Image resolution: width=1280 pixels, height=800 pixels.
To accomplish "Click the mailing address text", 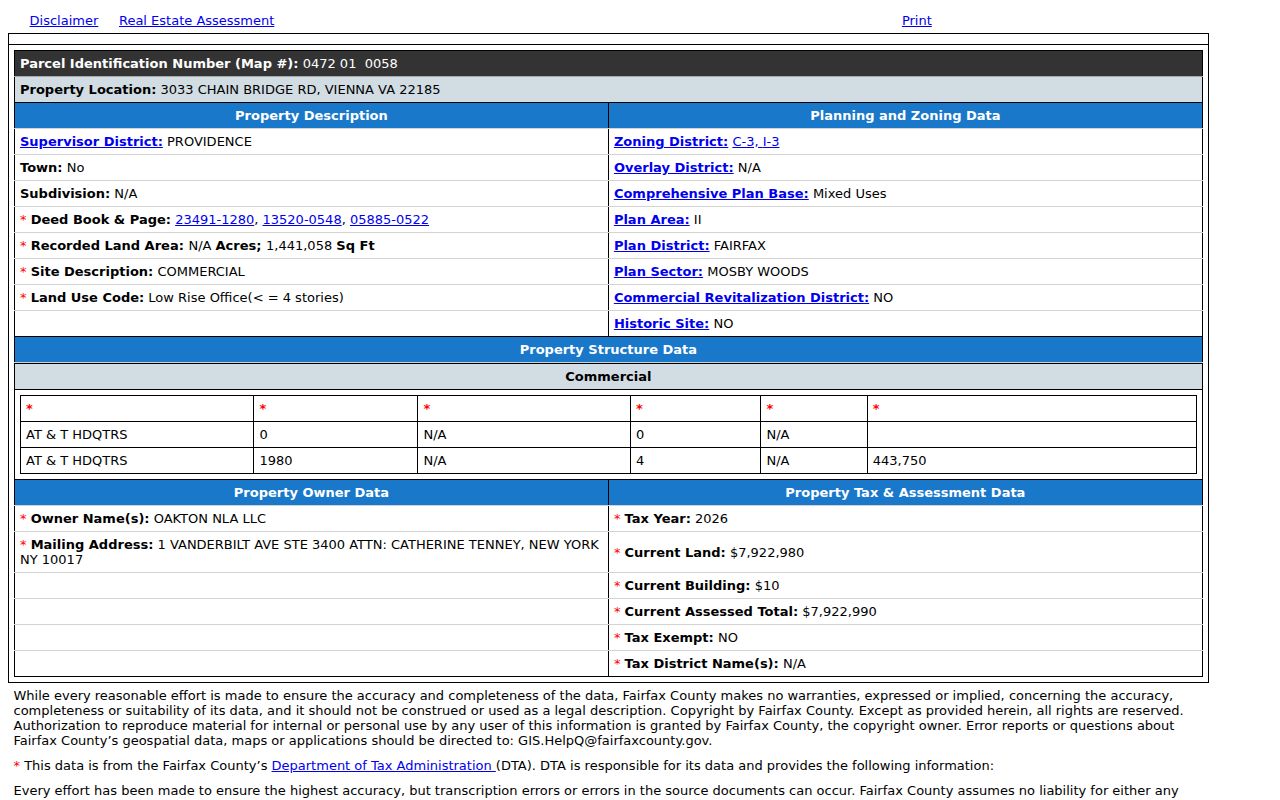I will pos(309,552).
